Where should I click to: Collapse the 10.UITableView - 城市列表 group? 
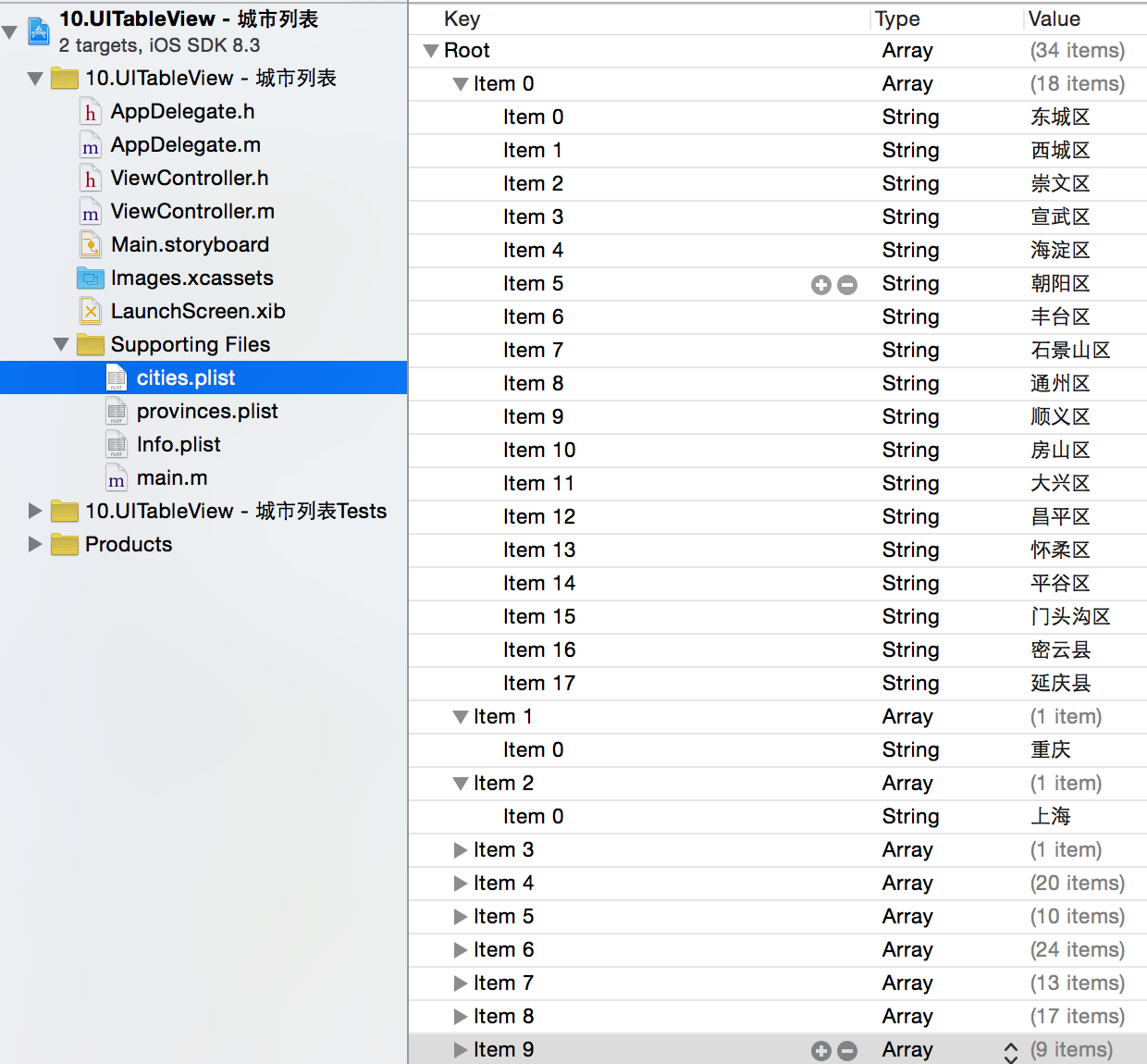[35, 79]
